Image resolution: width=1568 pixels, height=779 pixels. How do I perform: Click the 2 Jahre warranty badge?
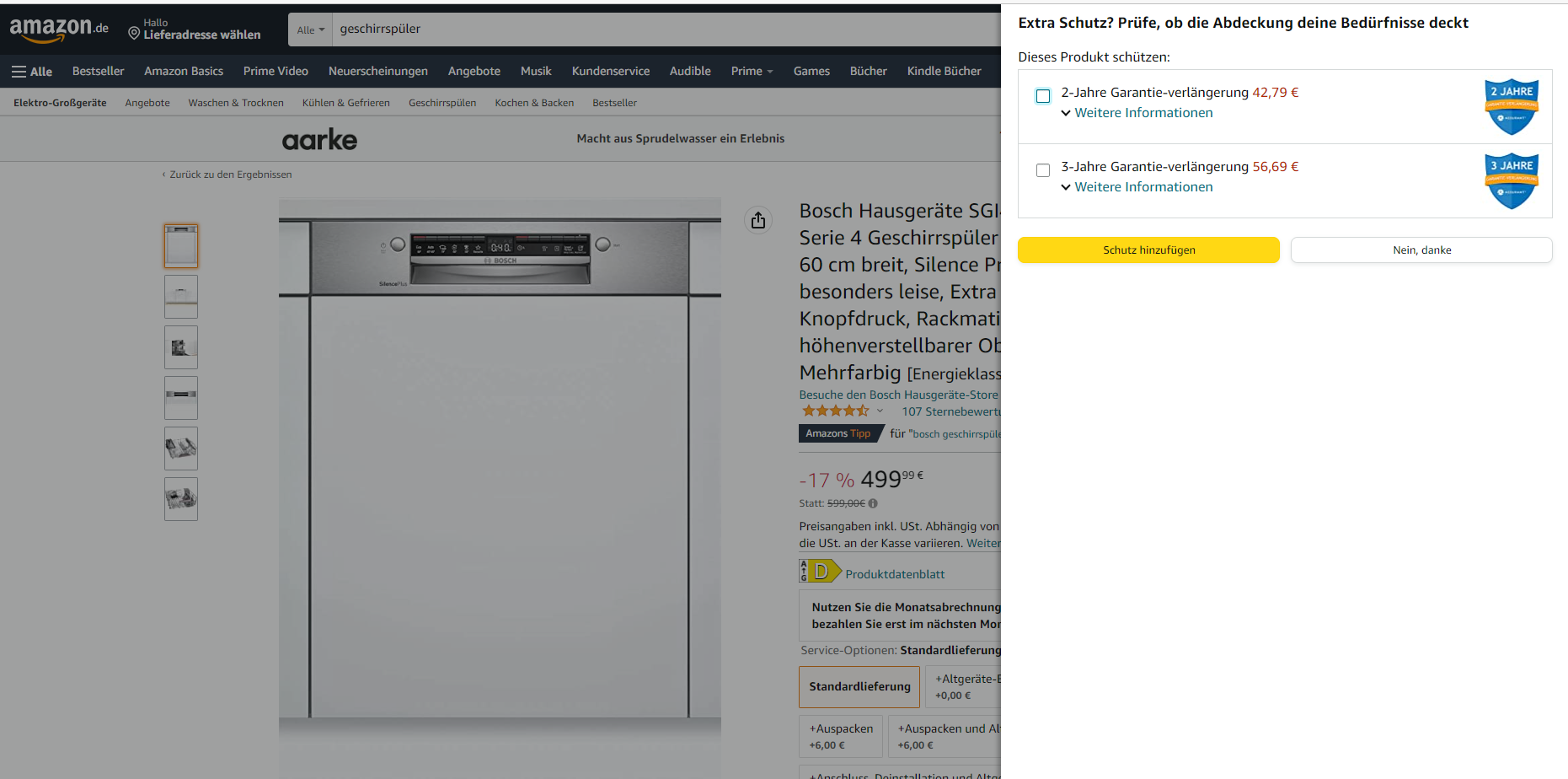(1512, 106)
